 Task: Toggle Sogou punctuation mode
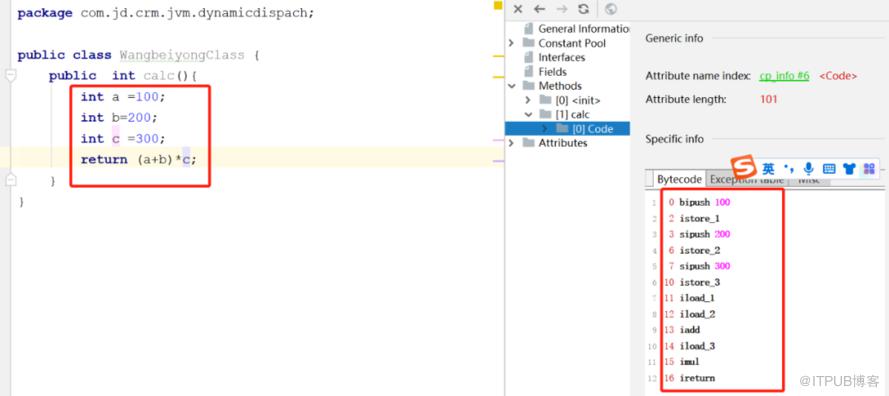[789, 168]
